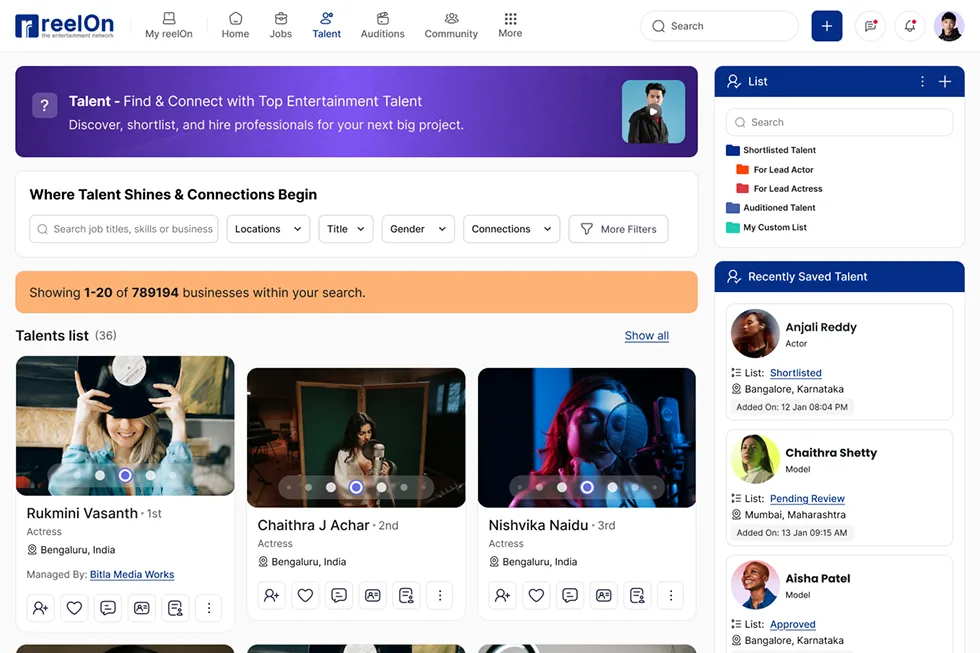Open message icon on Nishvika Naidu card
Screen dimensions: 980x653
click(x=569, y=595)
